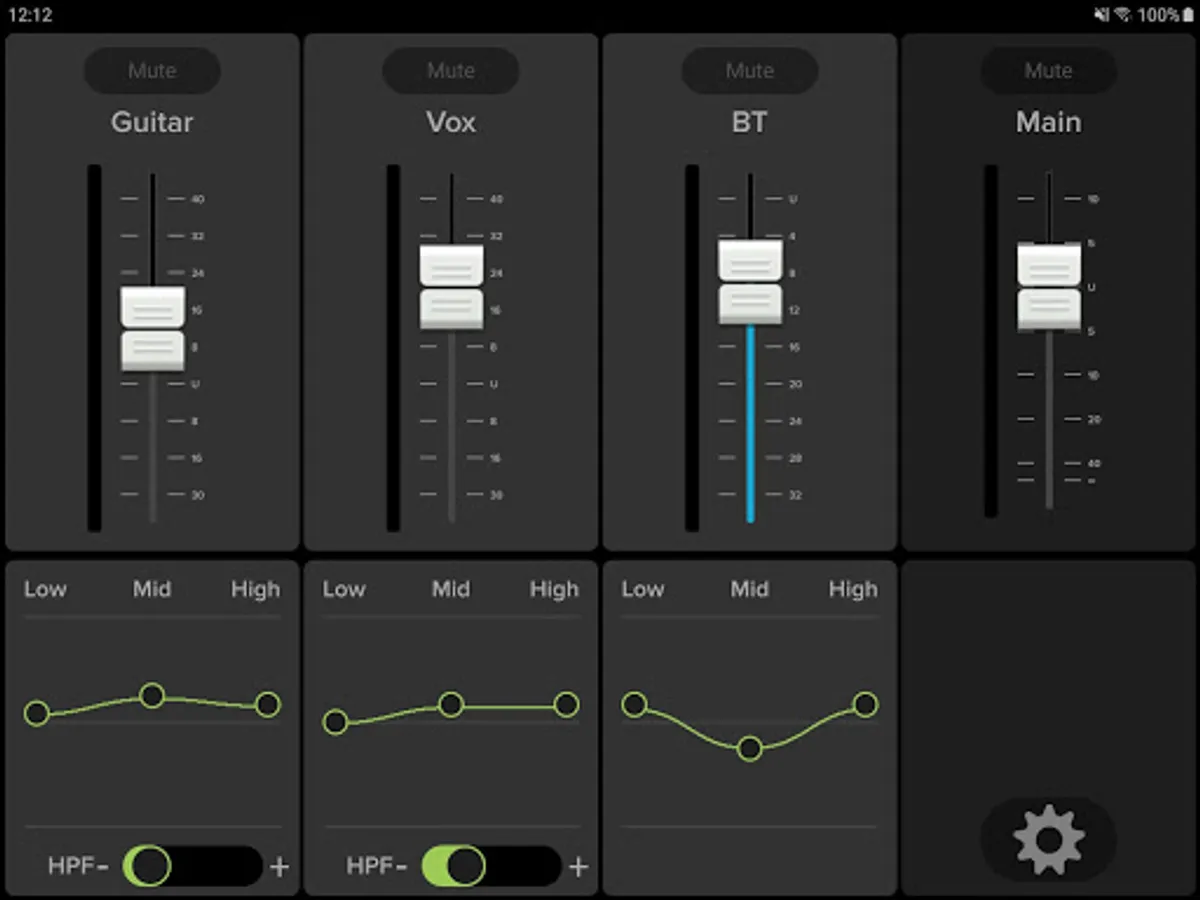This screenshot has height=900, width=1200.
Task: Mute the Guitar channel
Action: pyautogui.click(x=152, y=71)
